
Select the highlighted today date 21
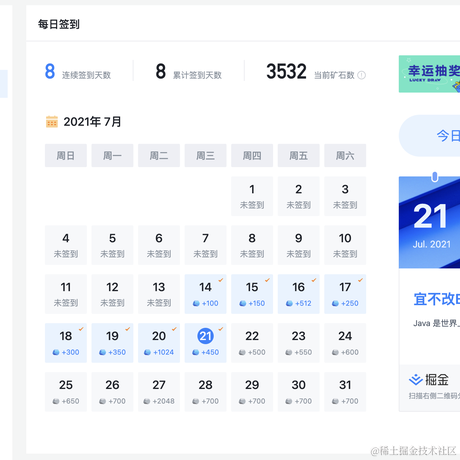coord(205,336)
